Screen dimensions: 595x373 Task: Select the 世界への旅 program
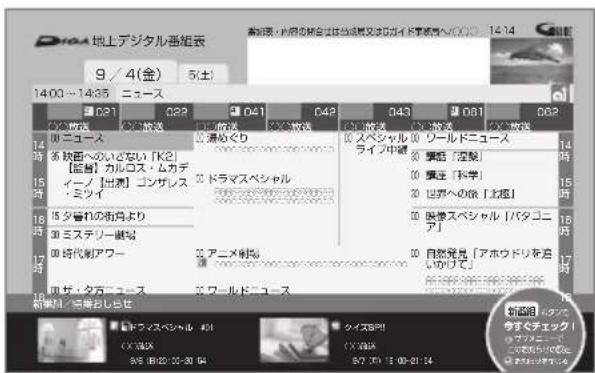tap(485, 195)
